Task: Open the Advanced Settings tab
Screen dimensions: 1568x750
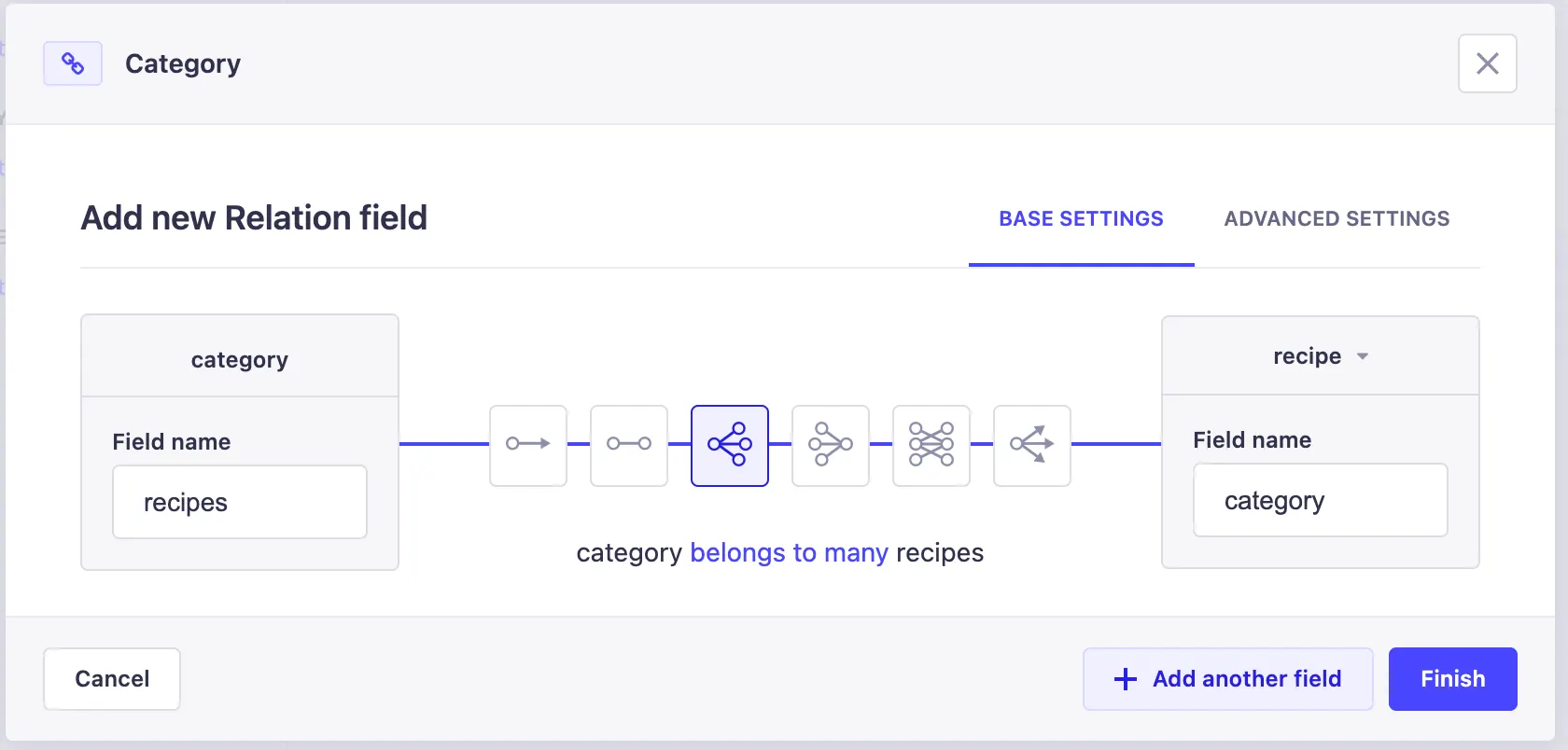Action: coord(1337,218)
